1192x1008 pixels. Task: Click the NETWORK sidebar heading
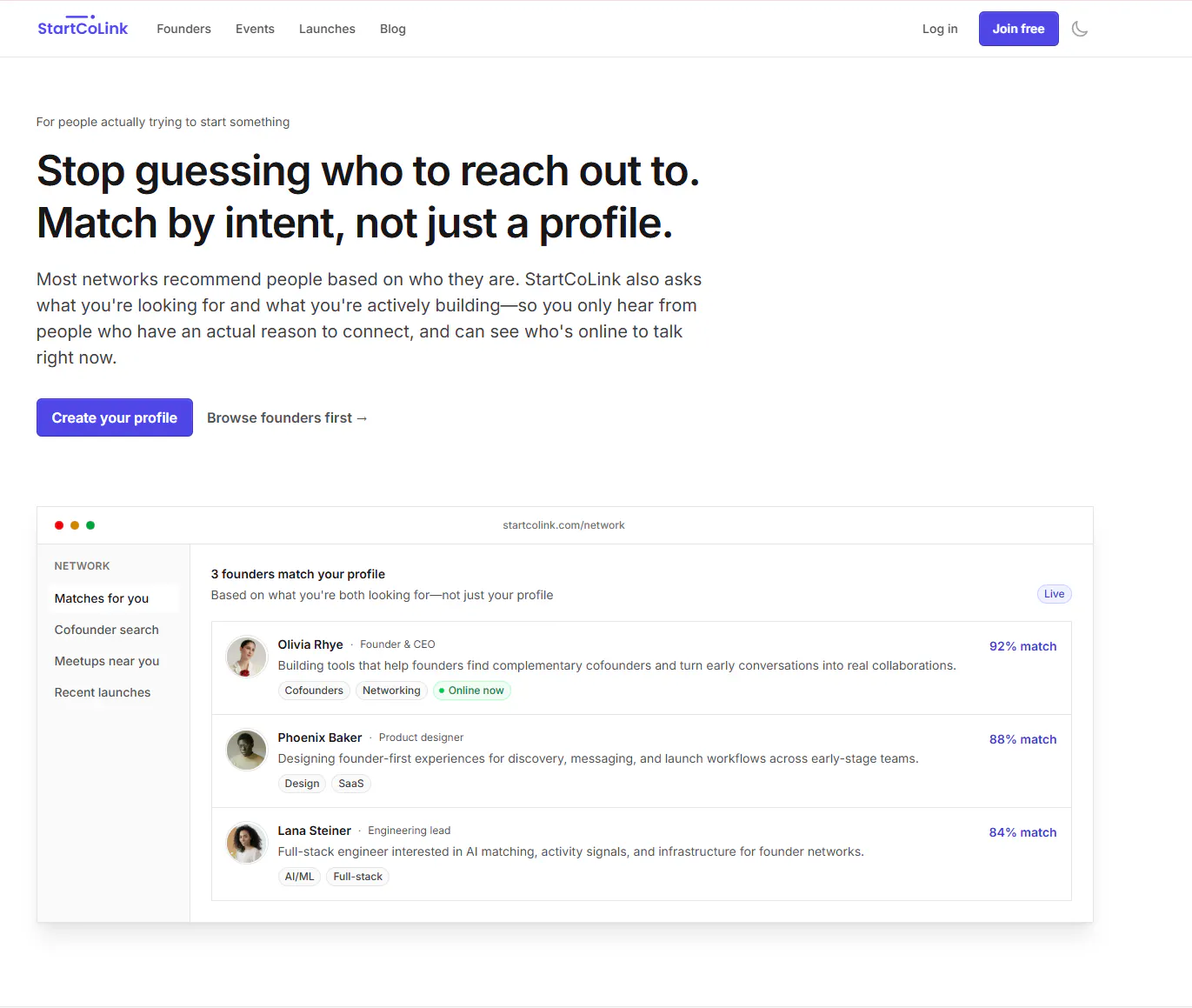(x=82, y=566)
